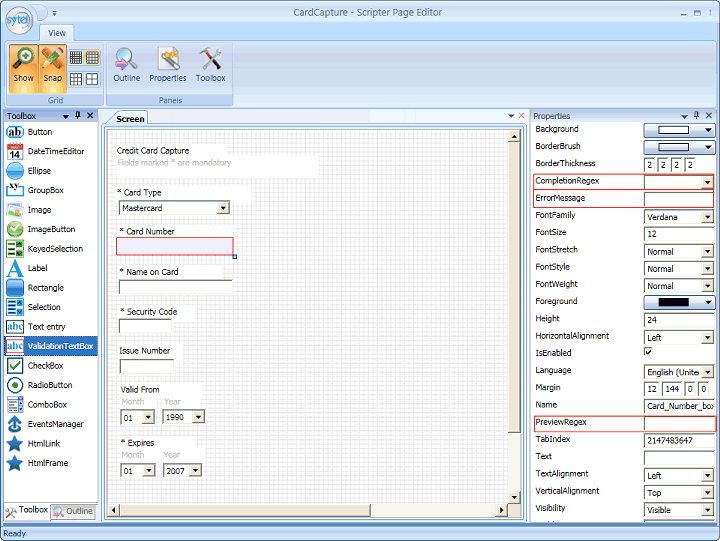Click the Card Number input box
The image size is (720, 541).
click(174, 247)
